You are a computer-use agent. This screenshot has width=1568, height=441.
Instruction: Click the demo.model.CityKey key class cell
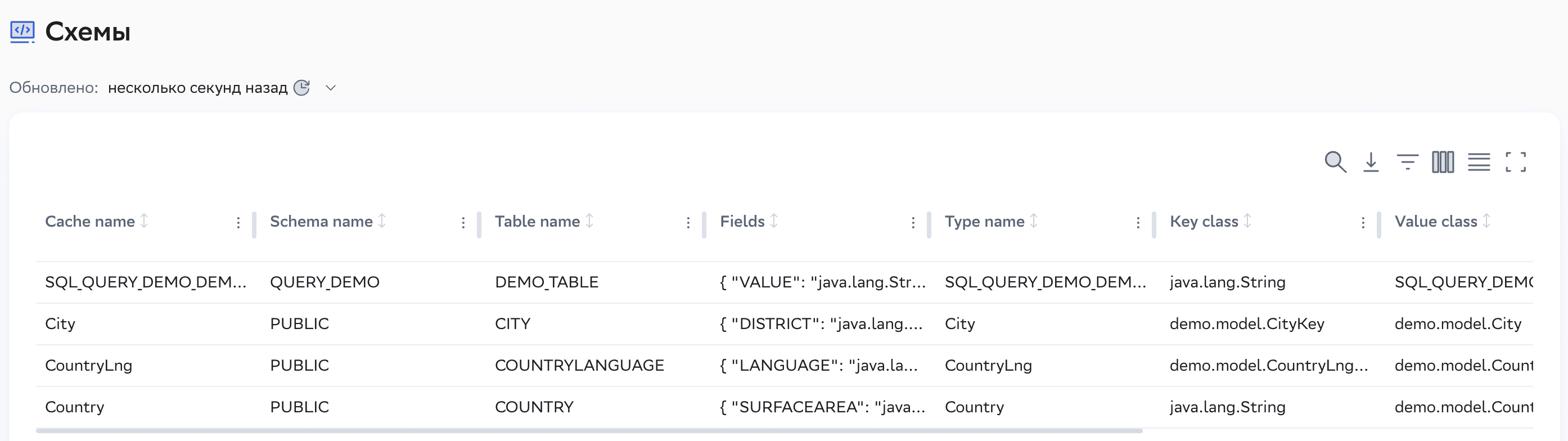1247,323
